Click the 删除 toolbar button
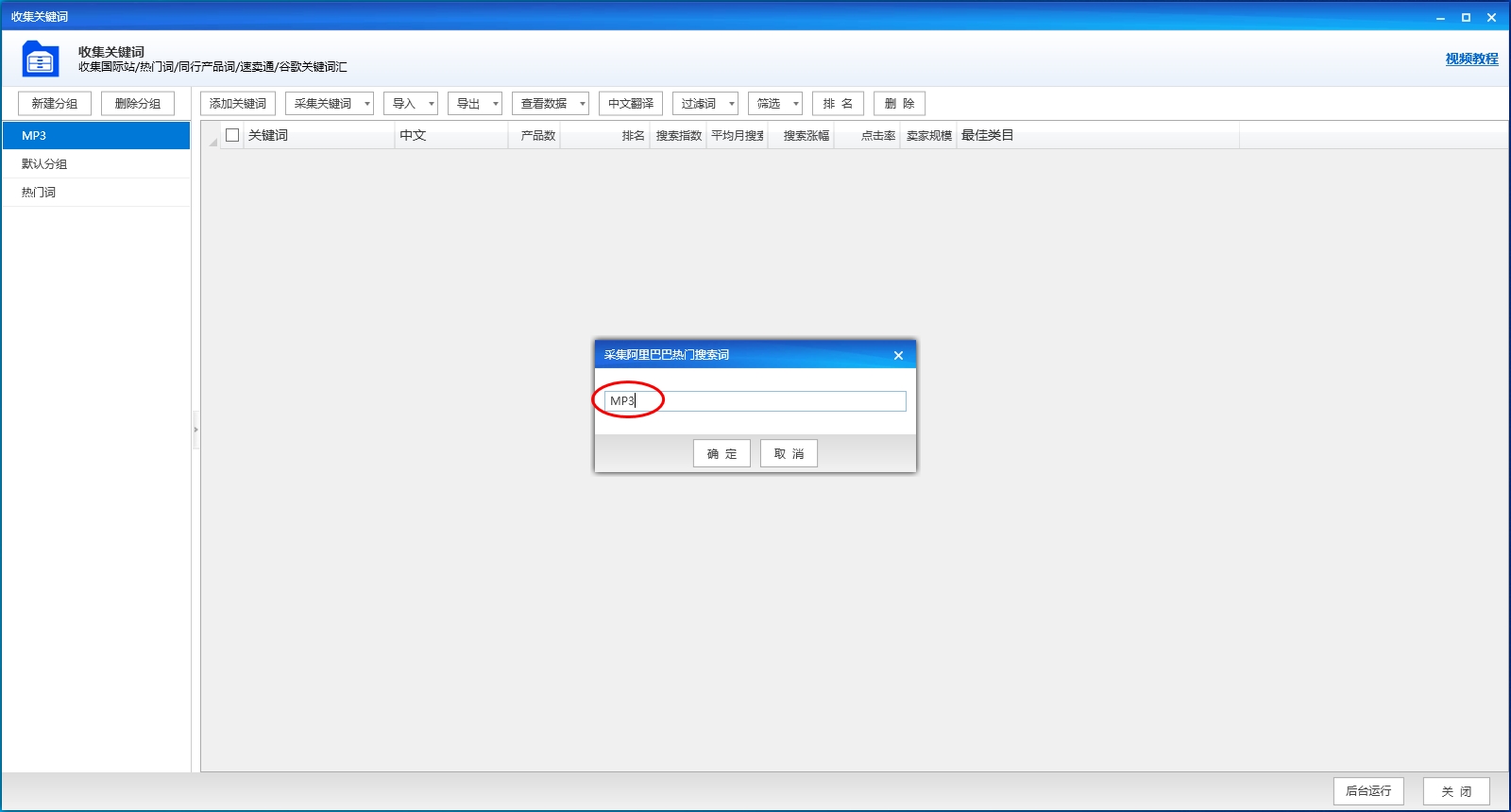 pyautogui.click(x=899, y=104)
